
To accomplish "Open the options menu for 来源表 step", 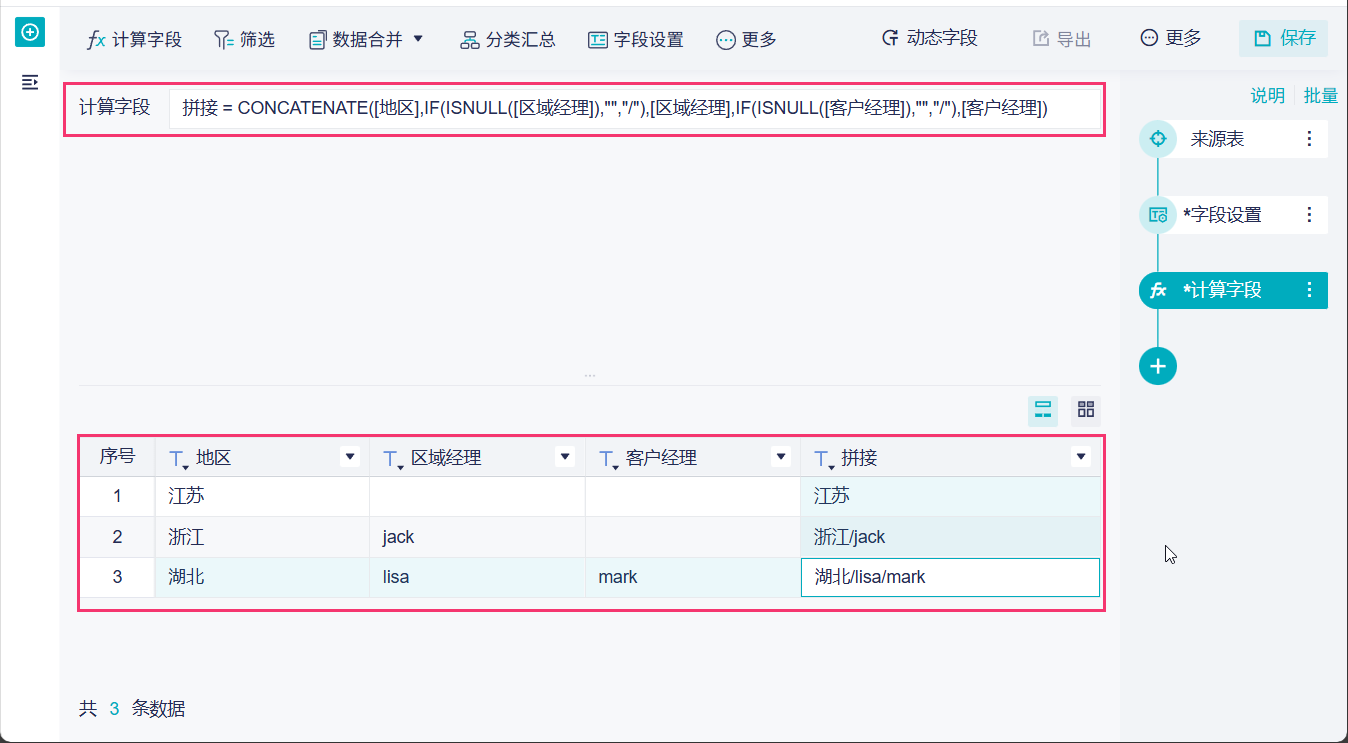I will (1310, 139).
